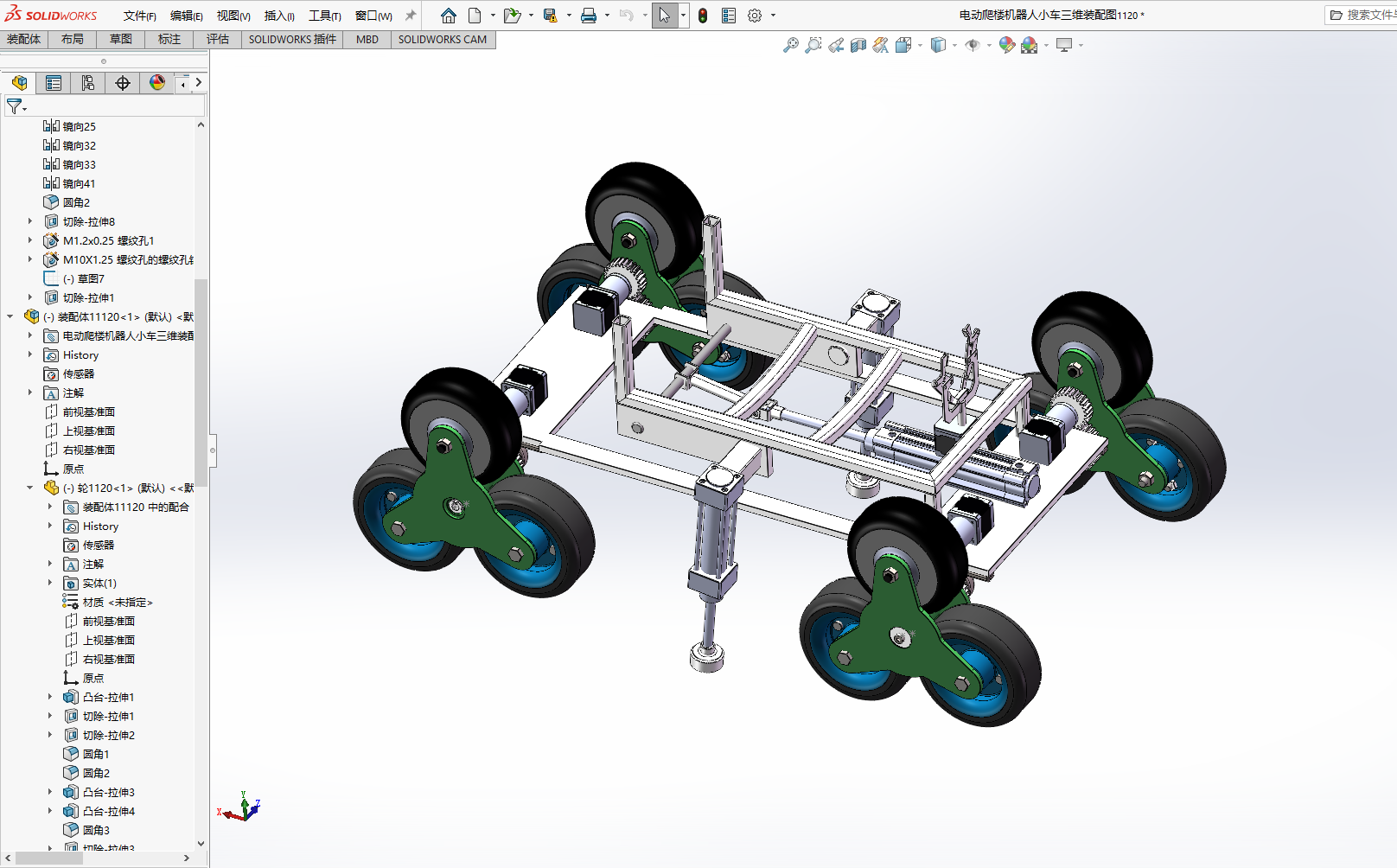Image resolution: width=1397 pixels, height=868 pixels.
Task: Expand the M1.2x0.25 螺纹孔1 node
Action: click(x=30, y=240)
